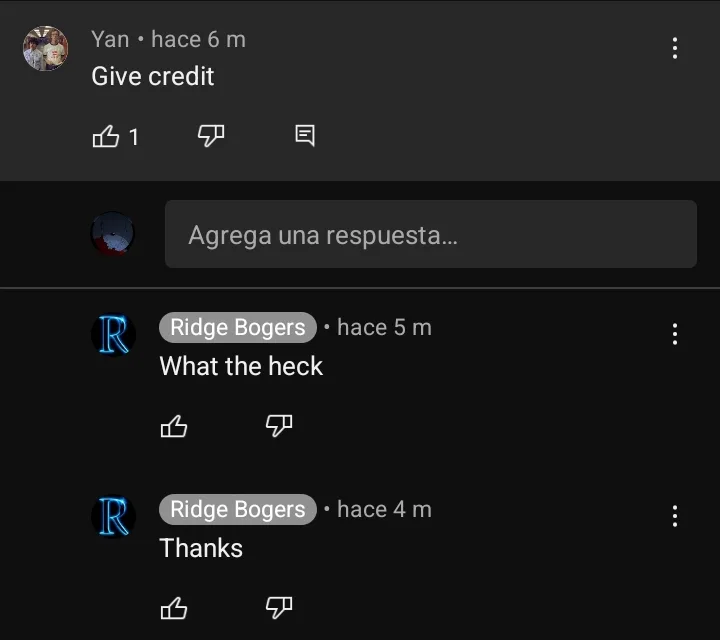This screenshot has width=720, height=640.
Task: Tap Ridge Bogers name on "What the heck"
Action: tap(238, 327)
